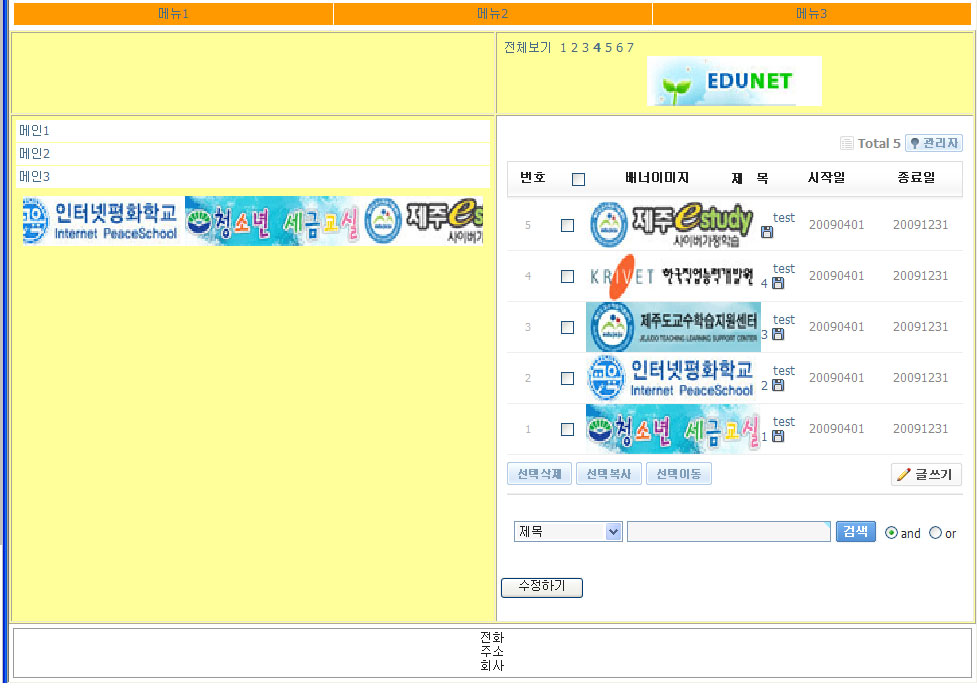Click the EDUNET banner logo

pos(734,81)
